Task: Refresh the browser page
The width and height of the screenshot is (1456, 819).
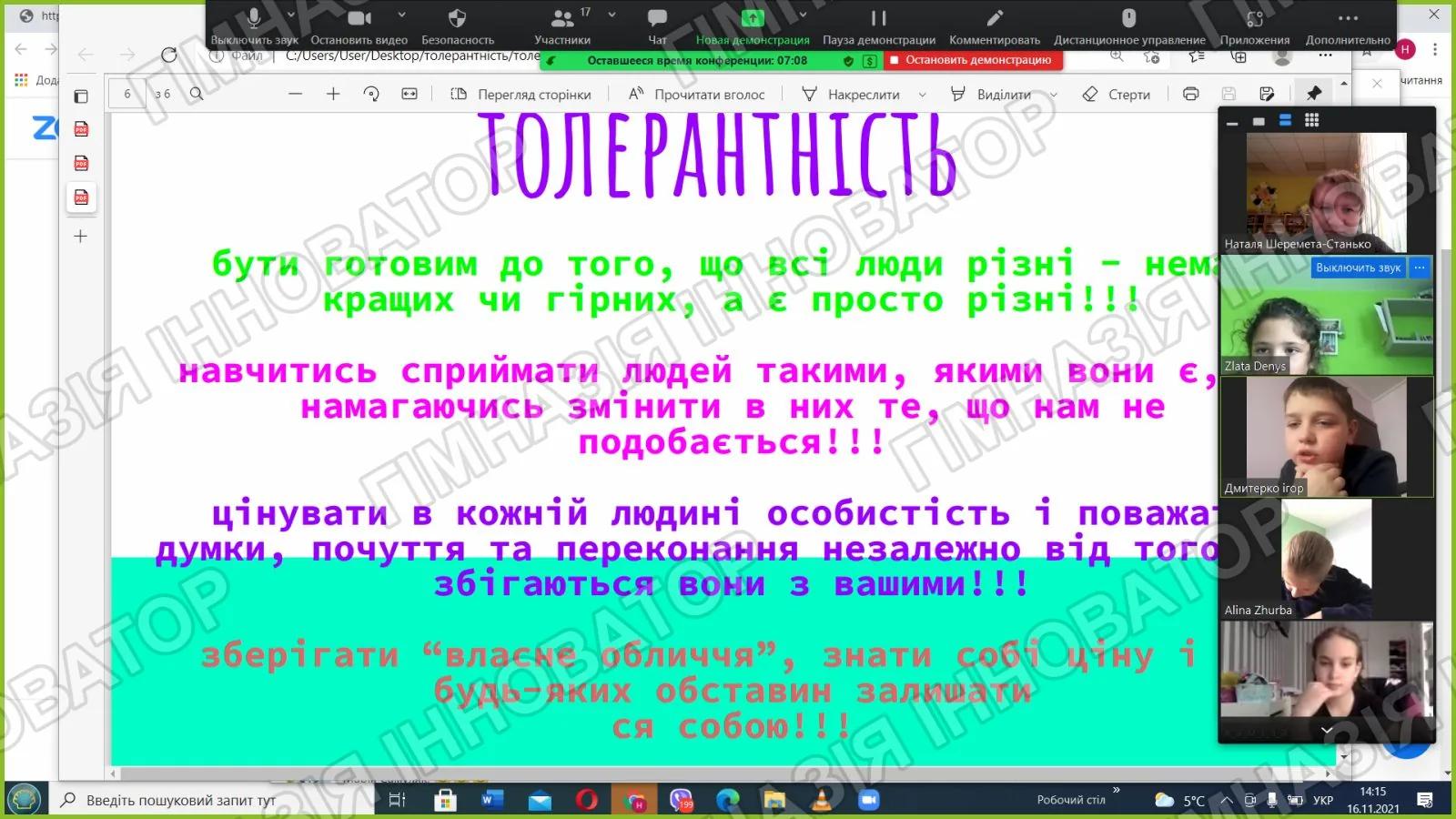Action: 169,55
